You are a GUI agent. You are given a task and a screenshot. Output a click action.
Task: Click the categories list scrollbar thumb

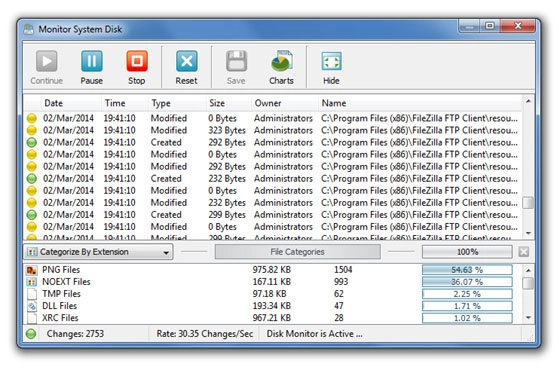click(x=528, y=283)
